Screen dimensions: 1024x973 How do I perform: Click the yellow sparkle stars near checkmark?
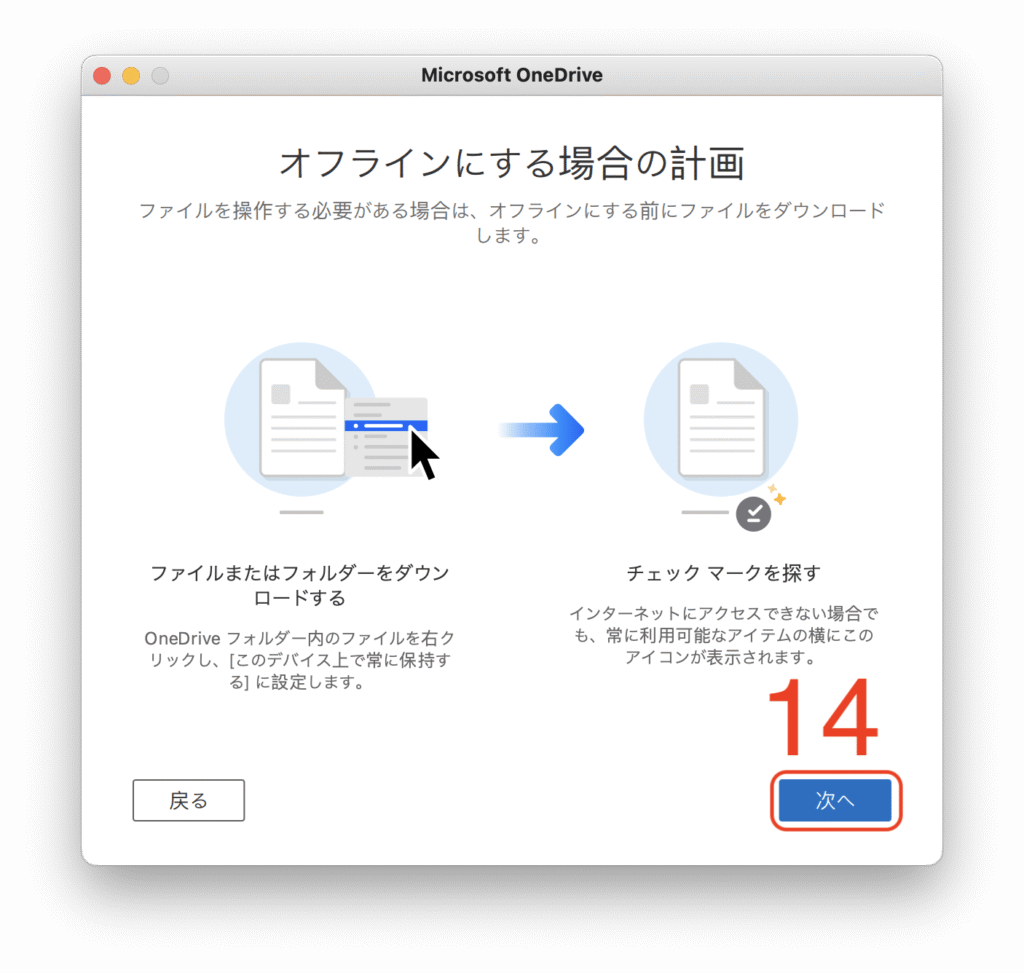coord(776,494)
